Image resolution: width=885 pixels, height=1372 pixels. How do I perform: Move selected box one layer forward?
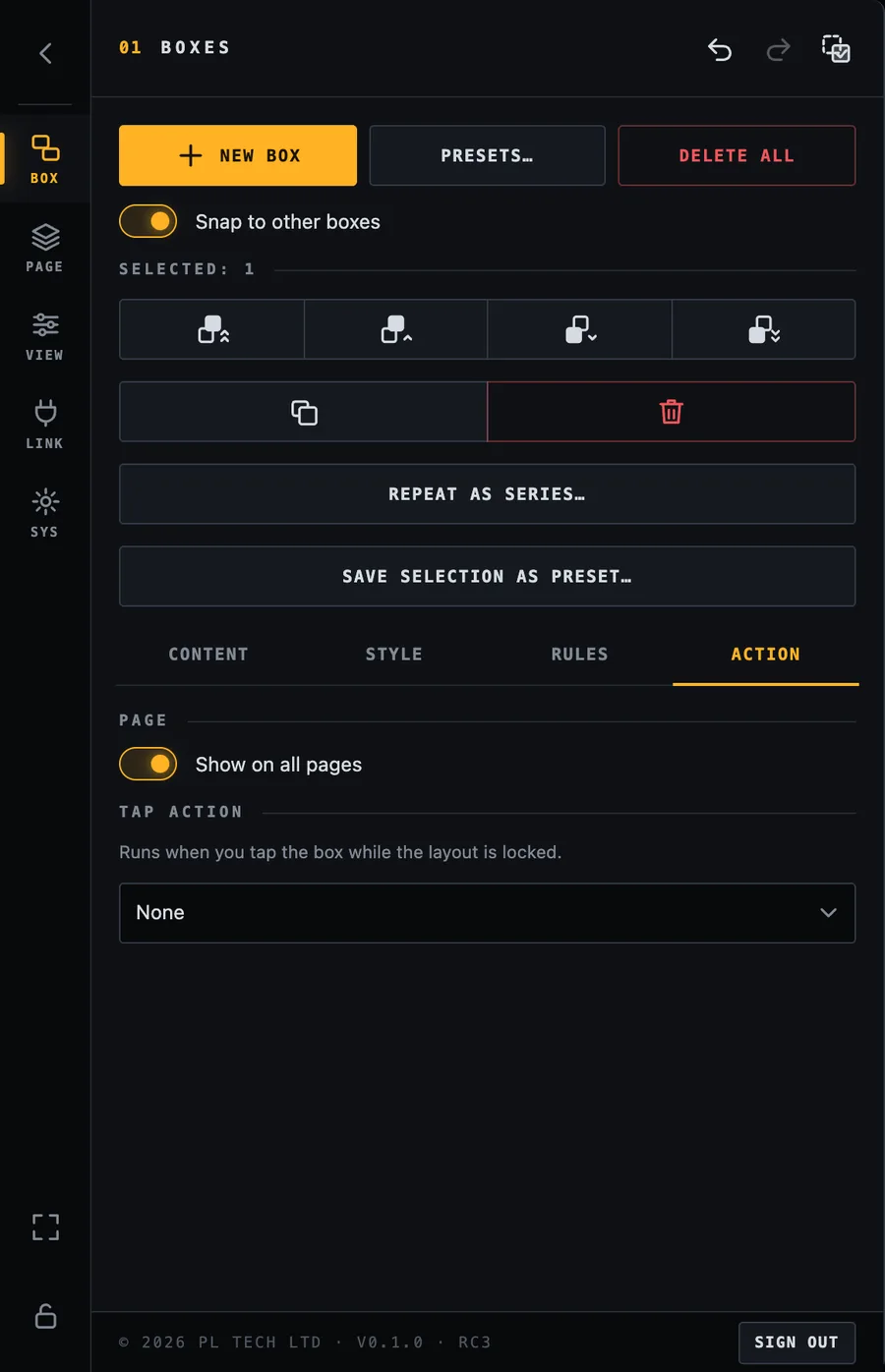click(x=396, y=329)
